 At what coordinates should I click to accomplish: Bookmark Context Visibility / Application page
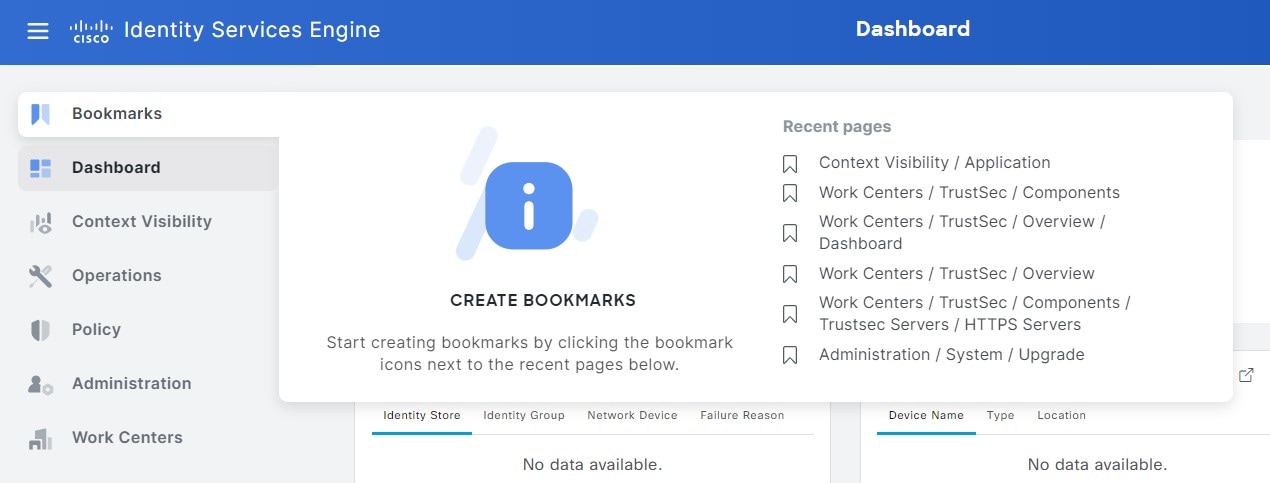click(790, 163)
